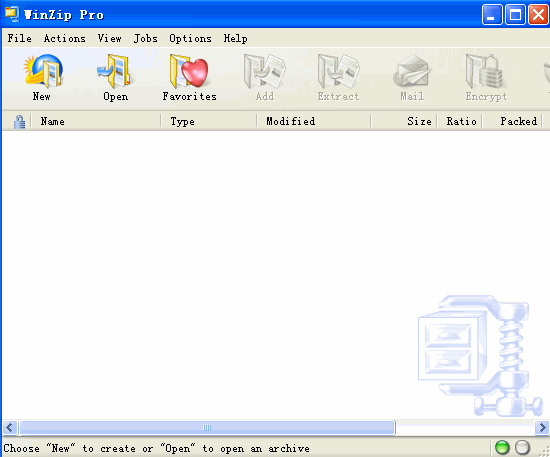This screenshot has height=457, width=550.
Task: Sort by the Type column header
Action: (209, 121)
